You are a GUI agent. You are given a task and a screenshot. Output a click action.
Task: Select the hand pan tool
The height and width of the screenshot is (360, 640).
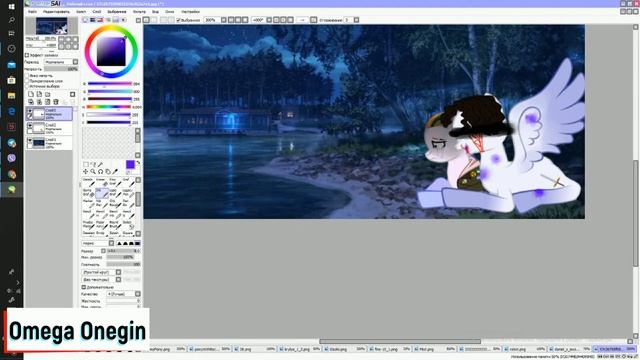[108, 171]
